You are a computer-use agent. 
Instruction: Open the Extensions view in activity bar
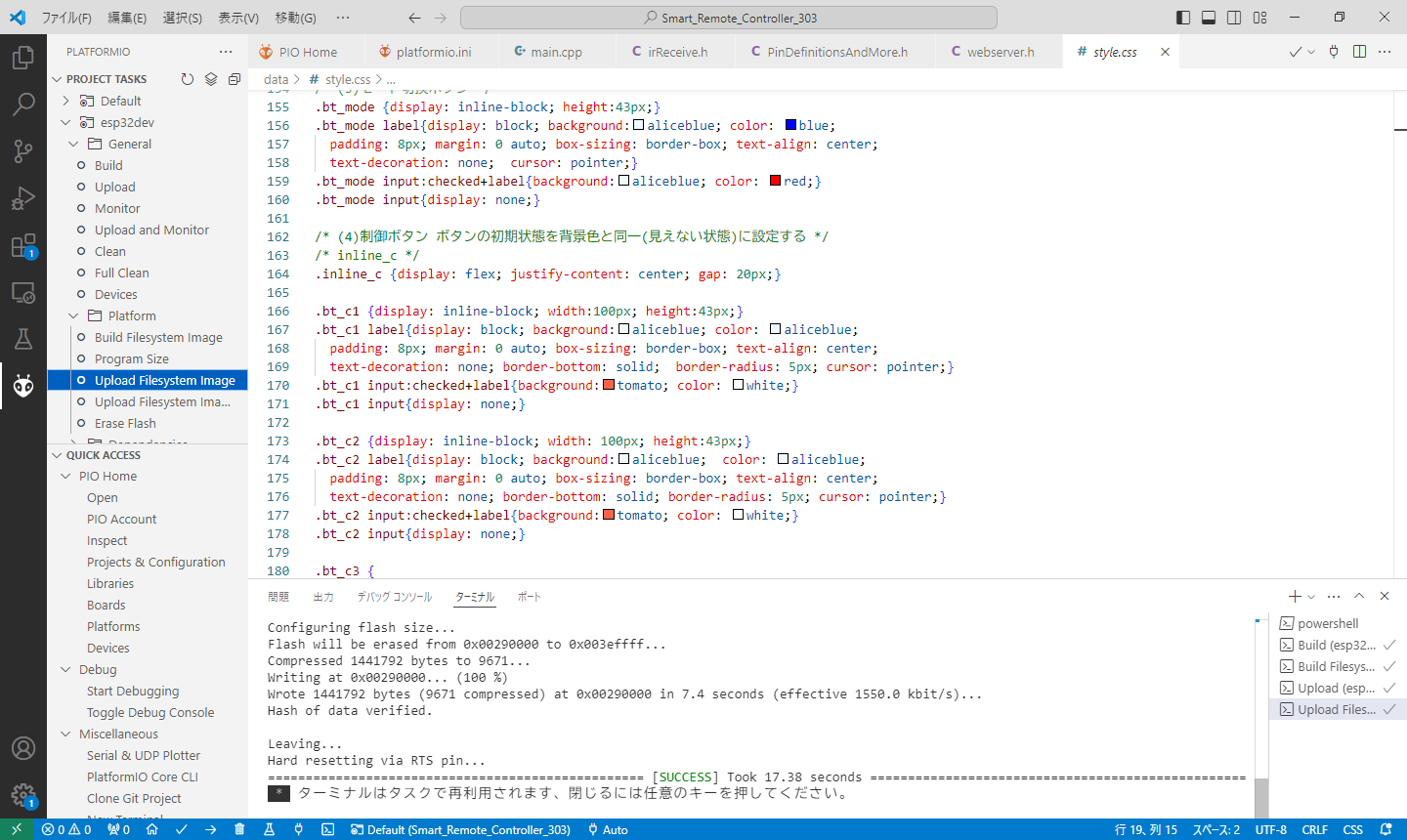click(22, 245)
